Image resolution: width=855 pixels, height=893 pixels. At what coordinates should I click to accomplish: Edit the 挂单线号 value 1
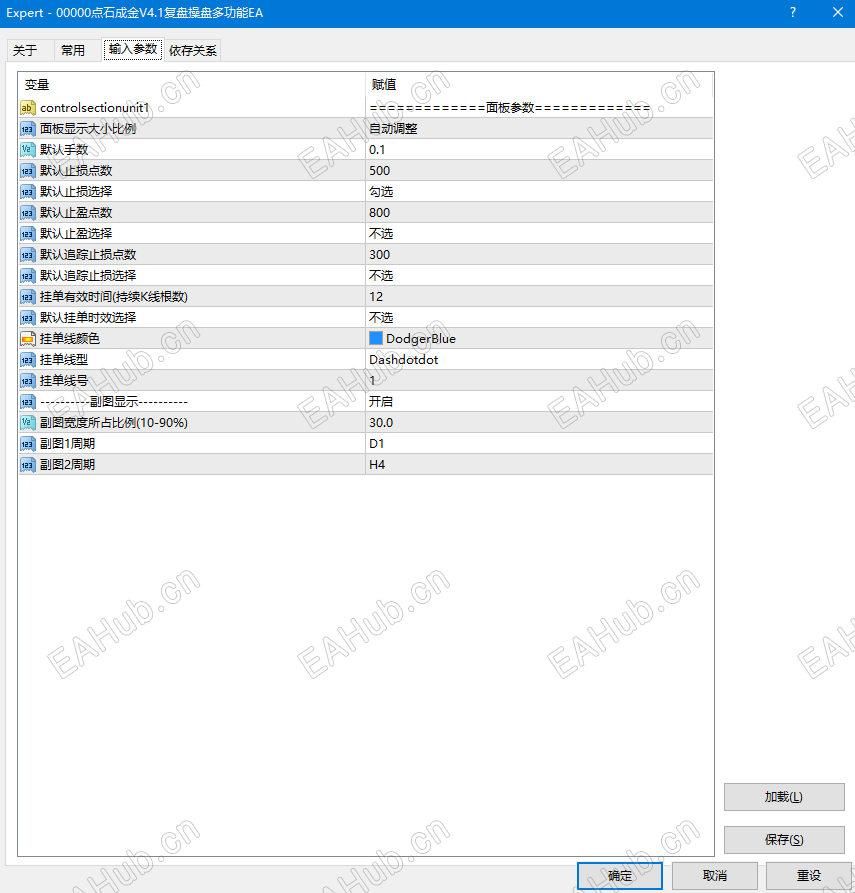tap(539, 380)
